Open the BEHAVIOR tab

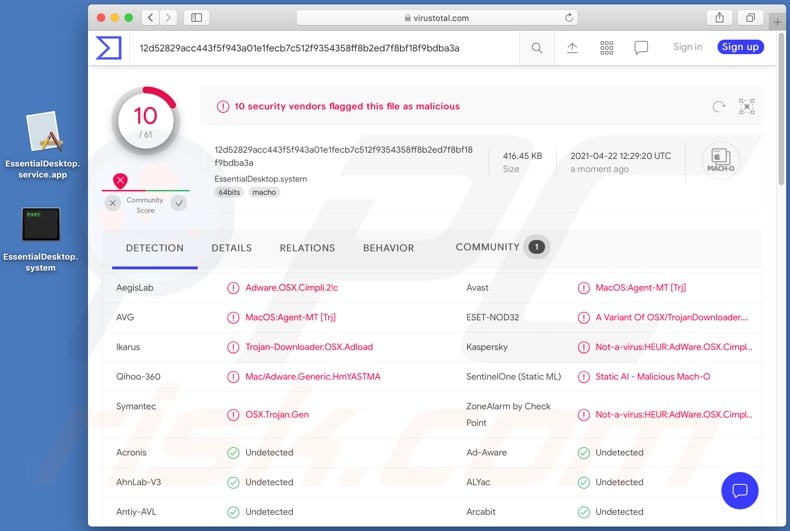pos(388,248)
